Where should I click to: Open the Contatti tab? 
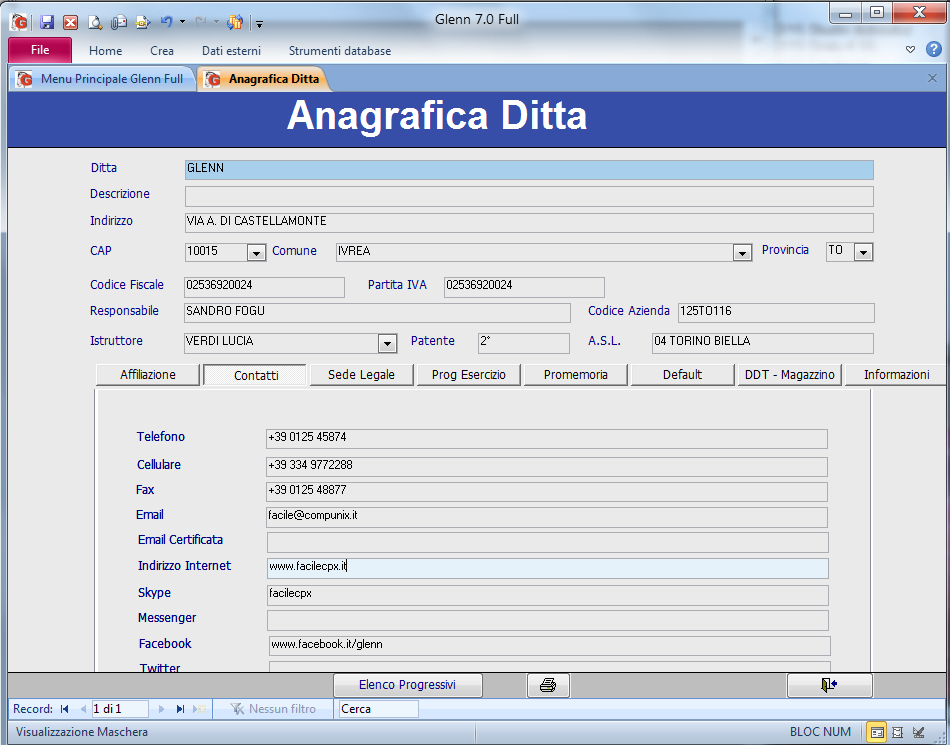[x=256, y=376]
